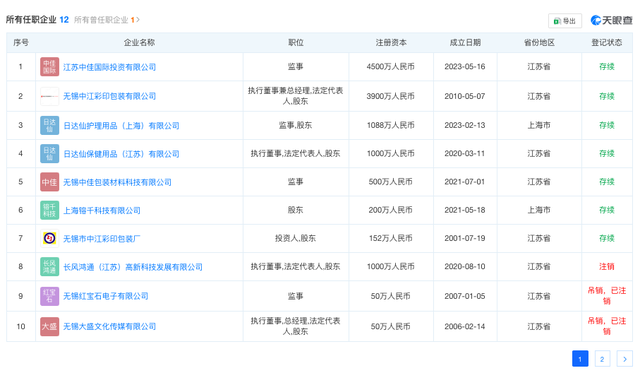Image resolution: width=640 pixels, height=373 pixels.
Task: Click the 日达仙护理用品 company logo icon
Action: pyautogui.click(x=49, y=125)
